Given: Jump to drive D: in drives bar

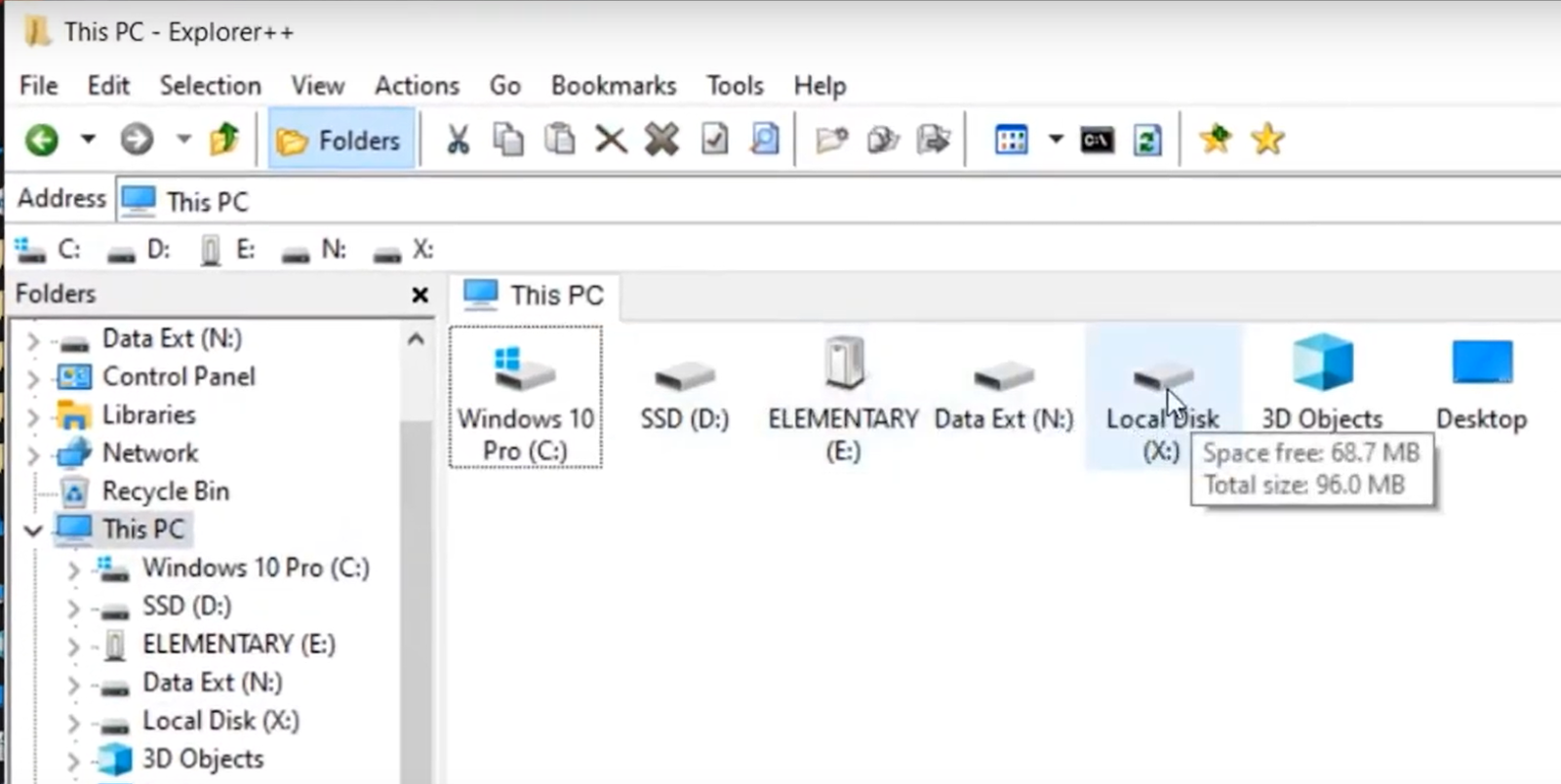Looking at the screenshot, I should [x=139, y=250].
